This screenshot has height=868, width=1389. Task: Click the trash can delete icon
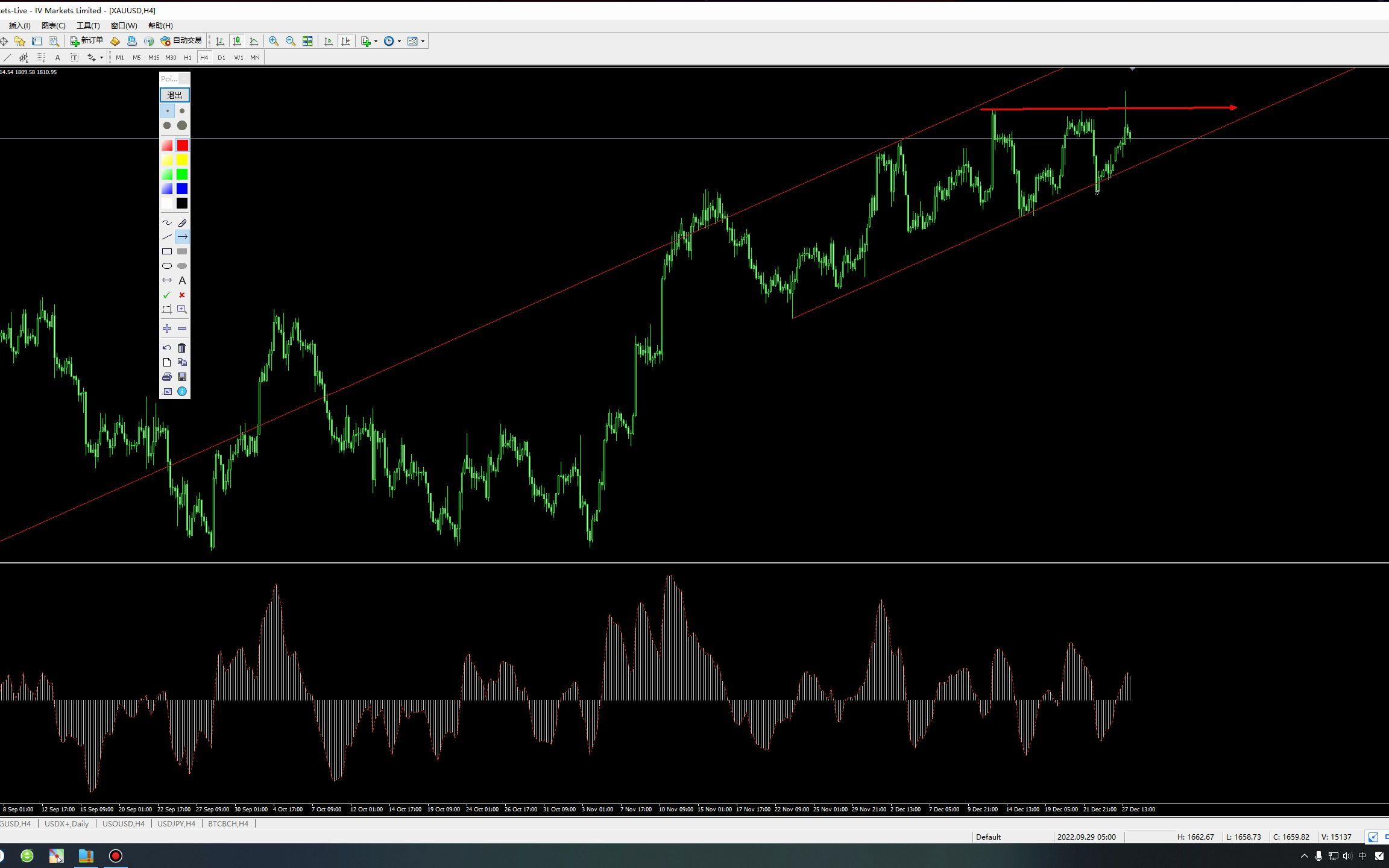182,348
